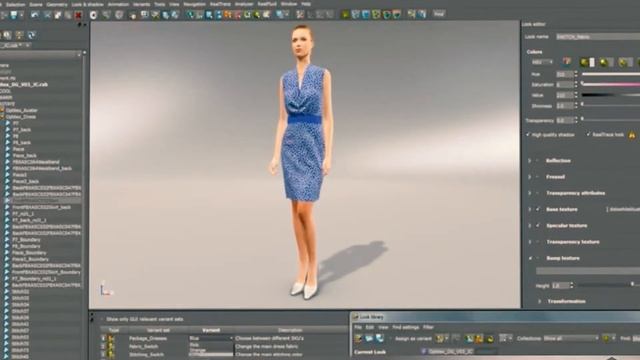Click the Package_Dresses row type icon

point(111,338)
